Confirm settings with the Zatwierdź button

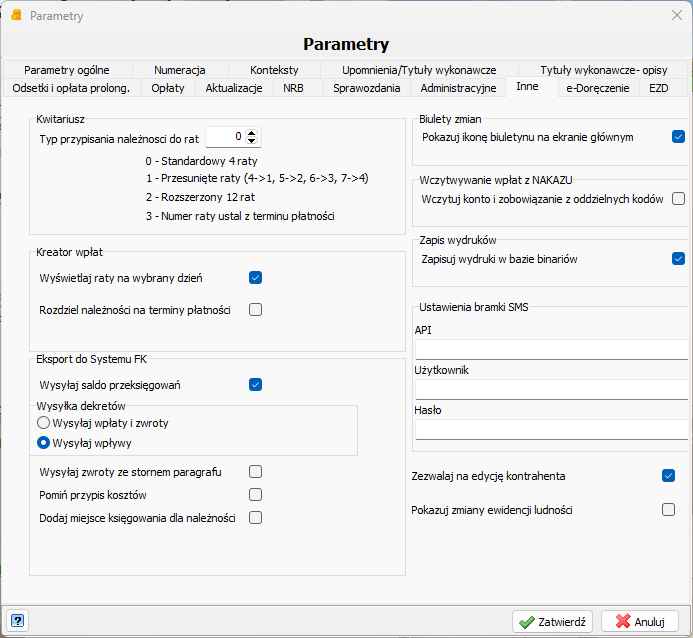[552, 622]
